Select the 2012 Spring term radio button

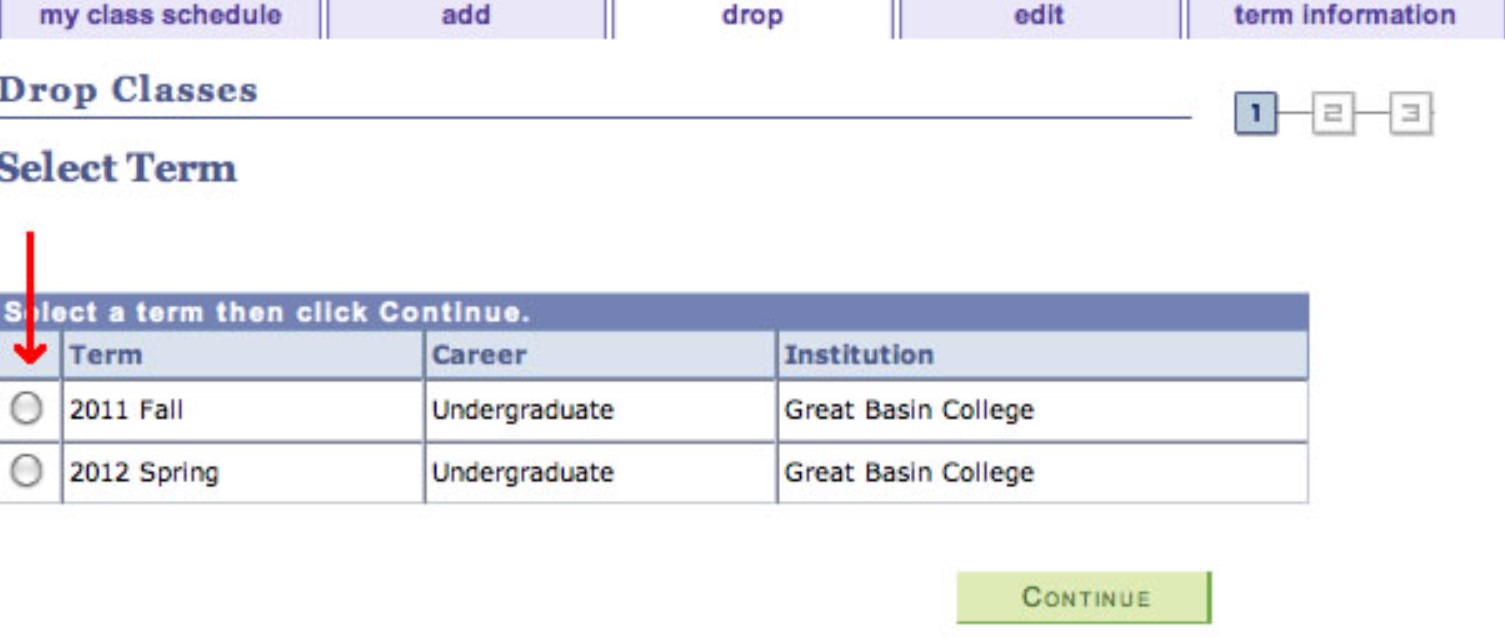[26, 470]
